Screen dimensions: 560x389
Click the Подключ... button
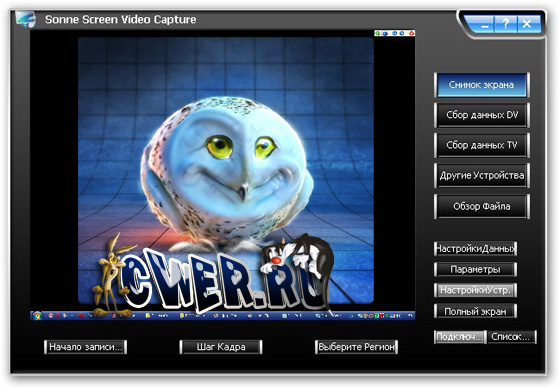coord(460,336)
